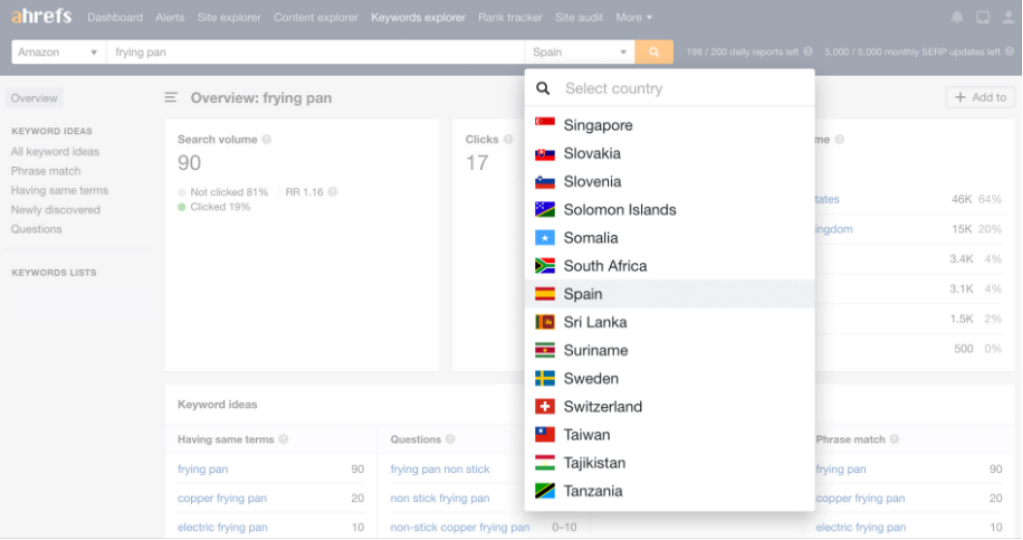Open copper frying pan under Phrase match
The image size is (1023, 540).
click(860, 498)
